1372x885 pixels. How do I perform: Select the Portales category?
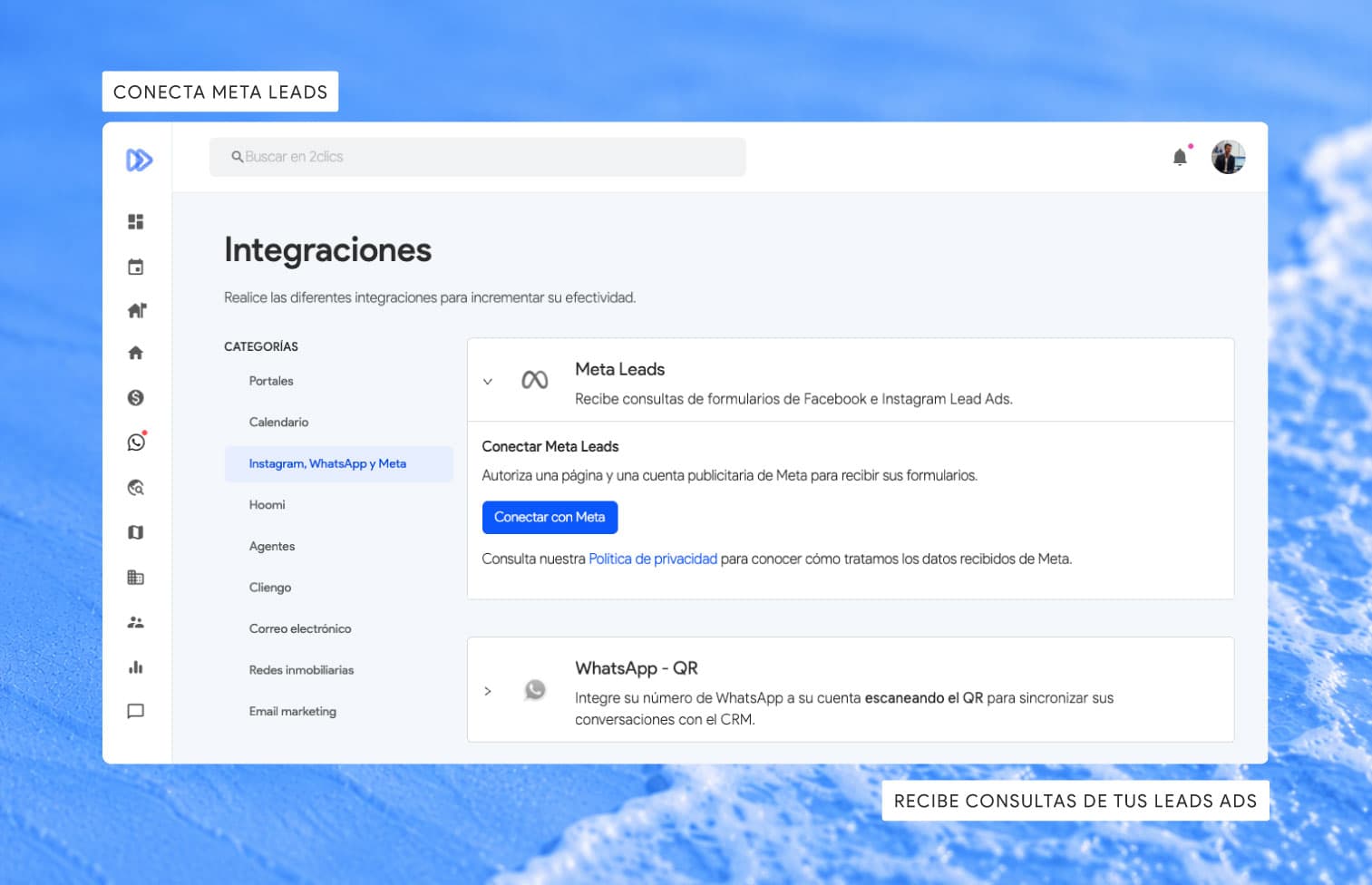[x=271, y=381]
